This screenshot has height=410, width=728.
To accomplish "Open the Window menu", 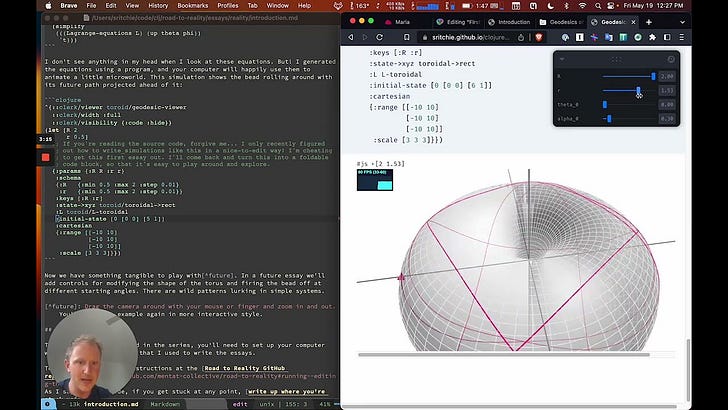I will pyautogui.click(x=278, y=6).
